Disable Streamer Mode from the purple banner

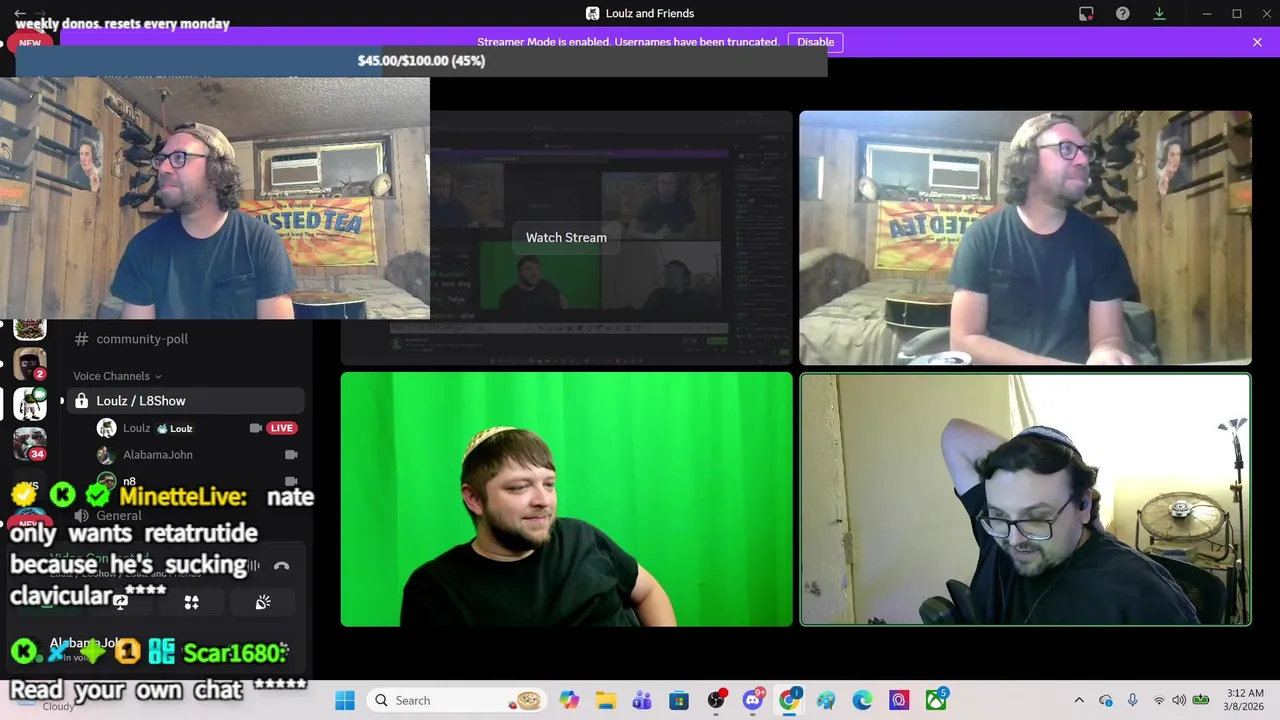[815, 42]
